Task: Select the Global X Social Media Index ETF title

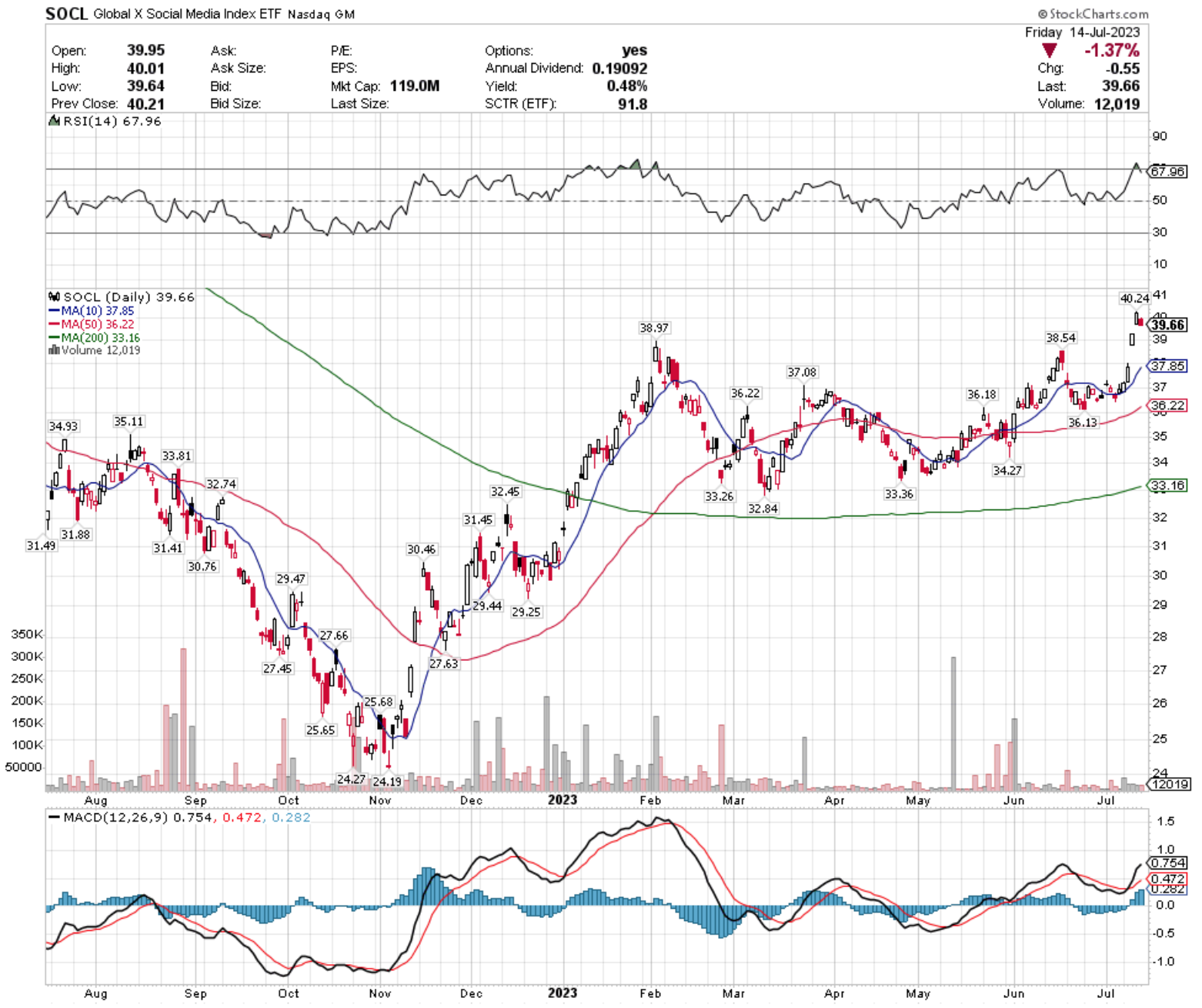Action: coord(189,14)
